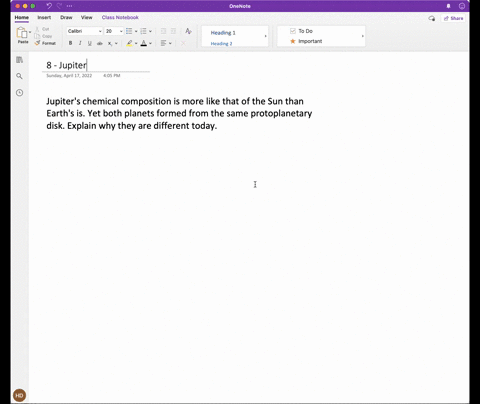The height and width of the screenshot is (404, 480).
Task: Apply Heading 1 style
Action: click(x=223, y=33)
